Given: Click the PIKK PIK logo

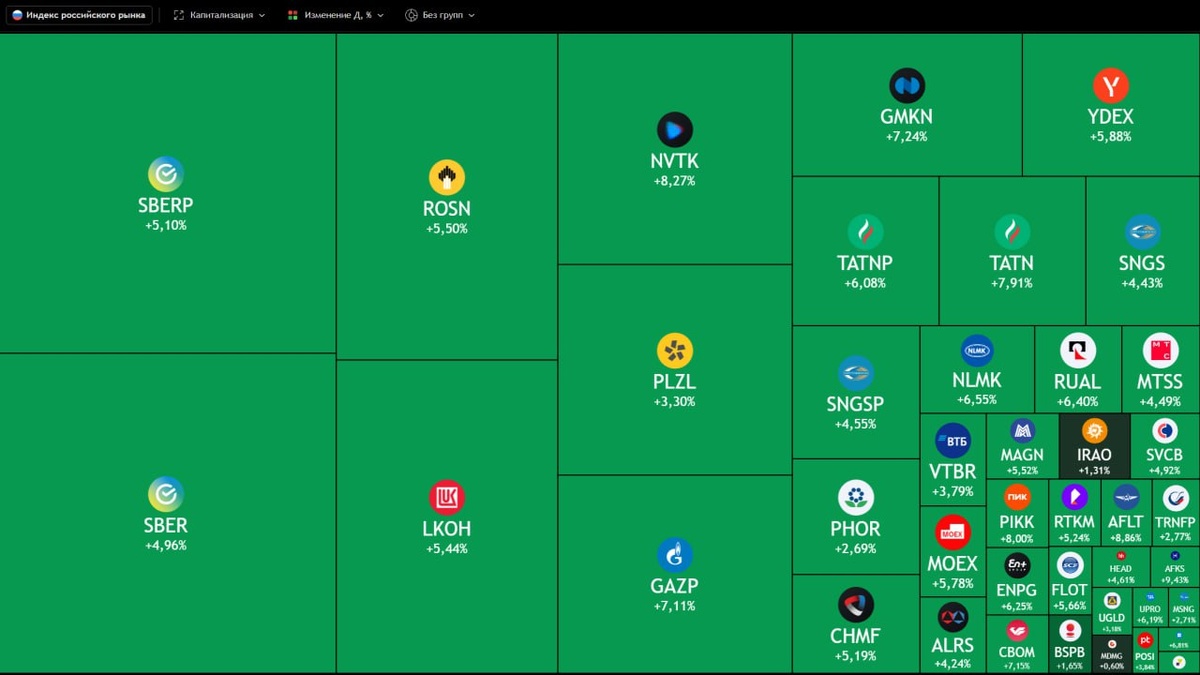Looking at the screenshot, I should coord(1017,497).
